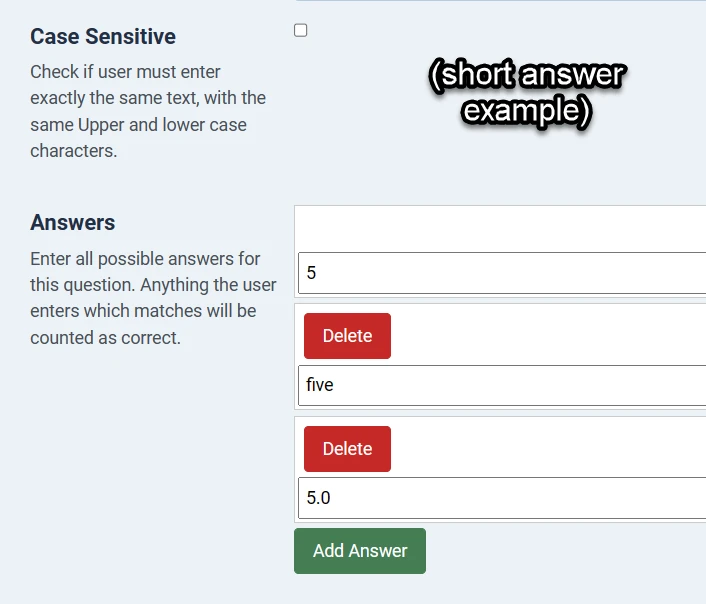Viewport: 706px width, 604px height.
Task: Click blank space above the "5" field
Action: [500, 227]
